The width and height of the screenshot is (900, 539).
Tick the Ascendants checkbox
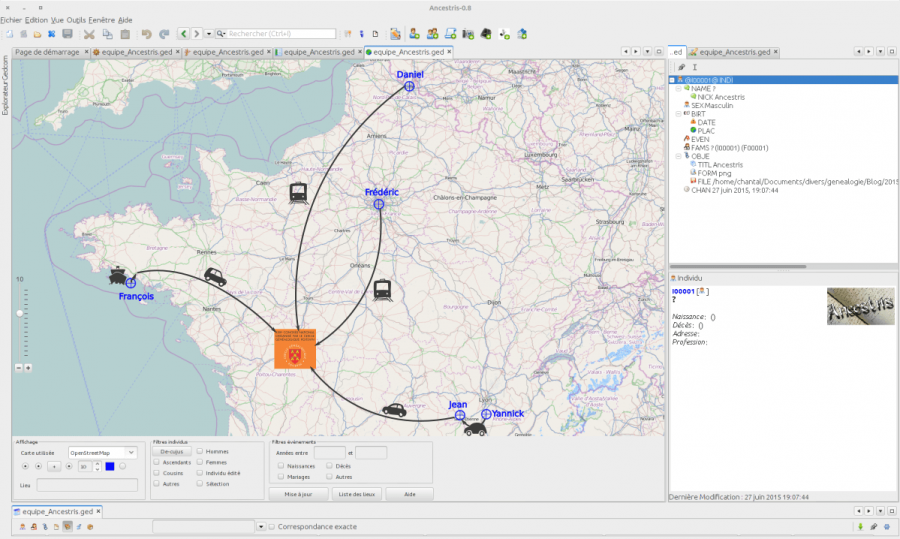[x=156, y=462]
